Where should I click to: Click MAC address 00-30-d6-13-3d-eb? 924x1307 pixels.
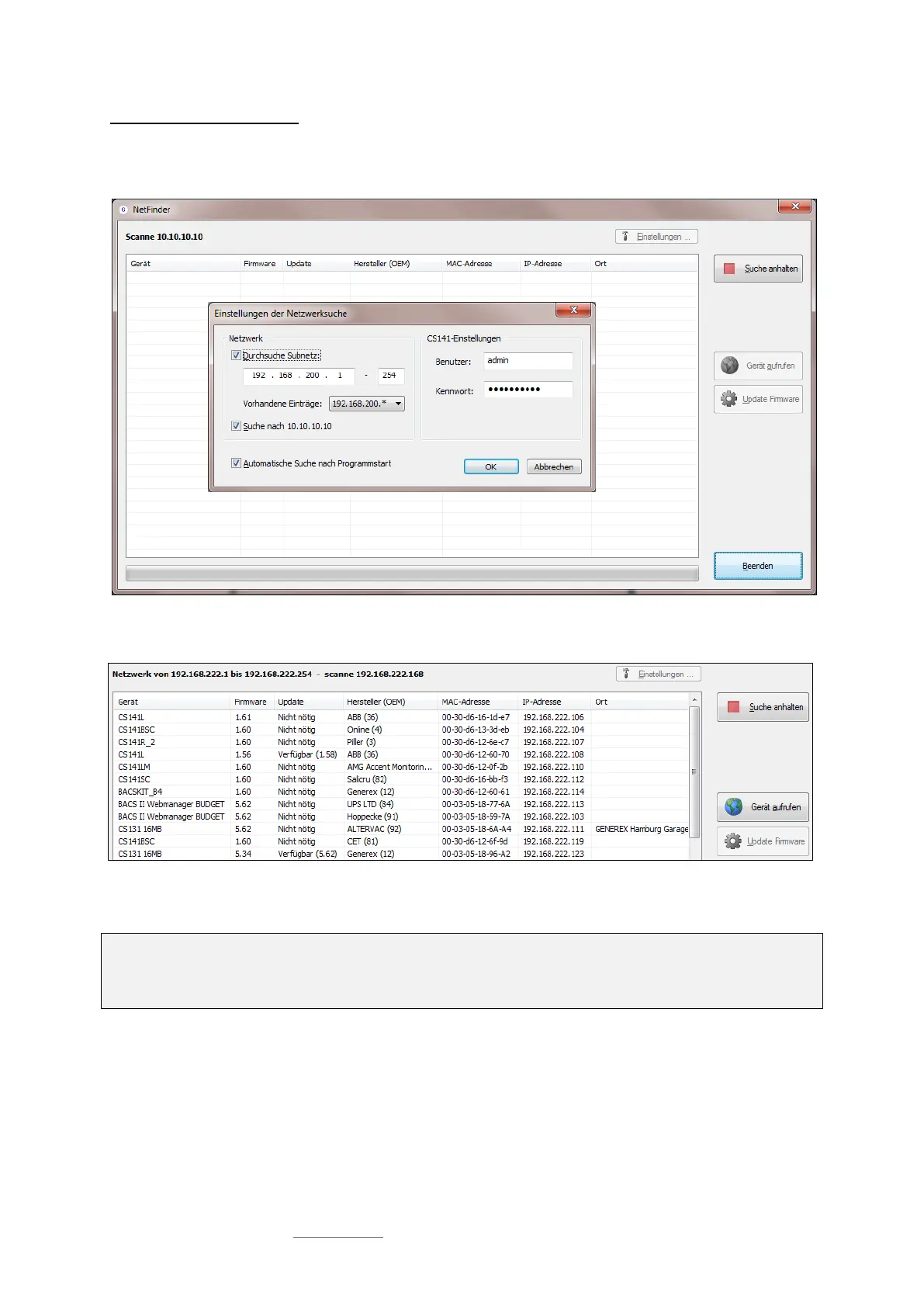pyautogui.click(x=476, y=730)
